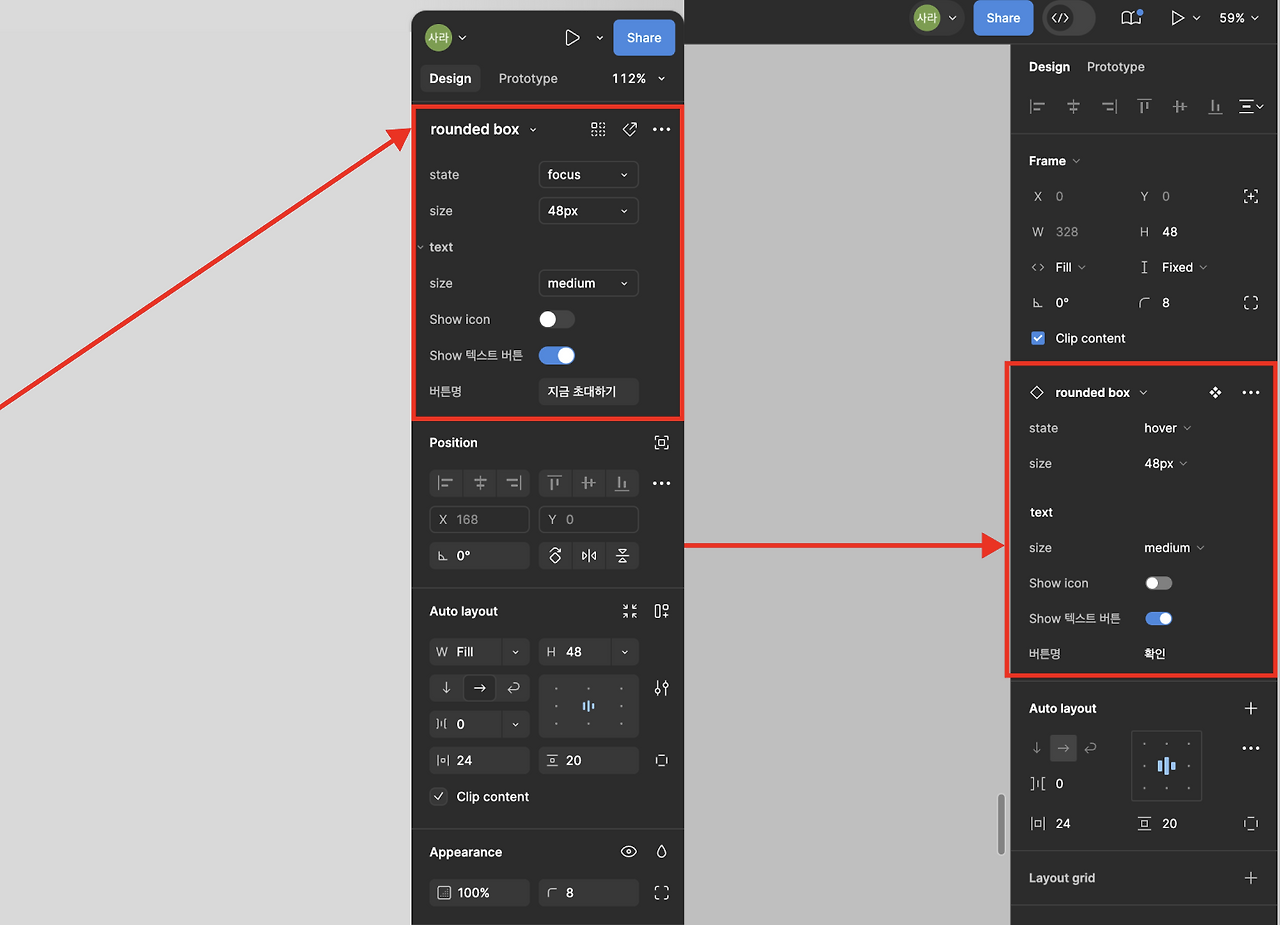This screenshot has height=925, width=1280.
Task: Click independent corners icon in Frame section
Action: 1250,303
